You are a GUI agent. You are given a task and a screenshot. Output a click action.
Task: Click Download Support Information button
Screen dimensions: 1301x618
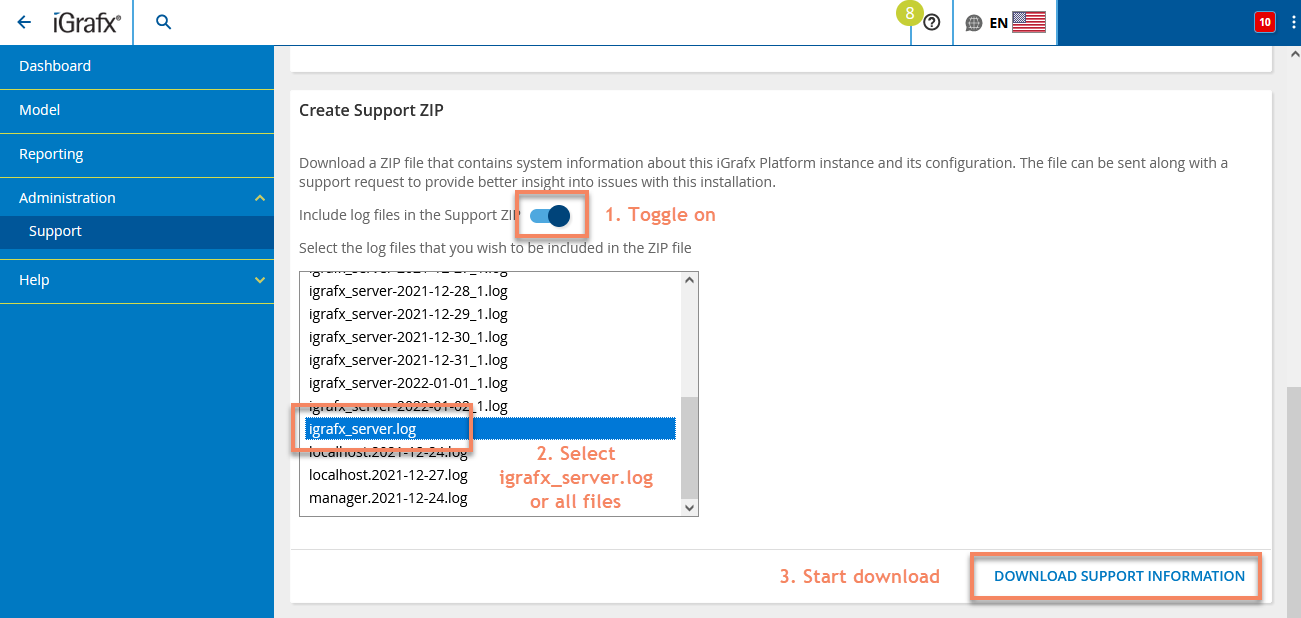[1119, 576]
